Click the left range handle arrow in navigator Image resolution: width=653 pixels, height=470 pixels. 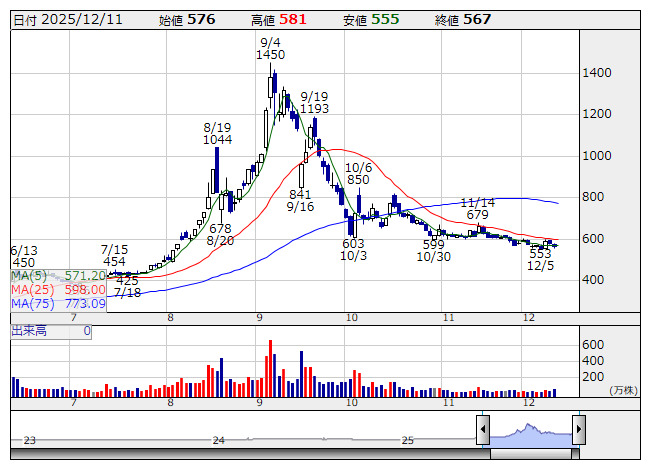[x=483, y=429]
